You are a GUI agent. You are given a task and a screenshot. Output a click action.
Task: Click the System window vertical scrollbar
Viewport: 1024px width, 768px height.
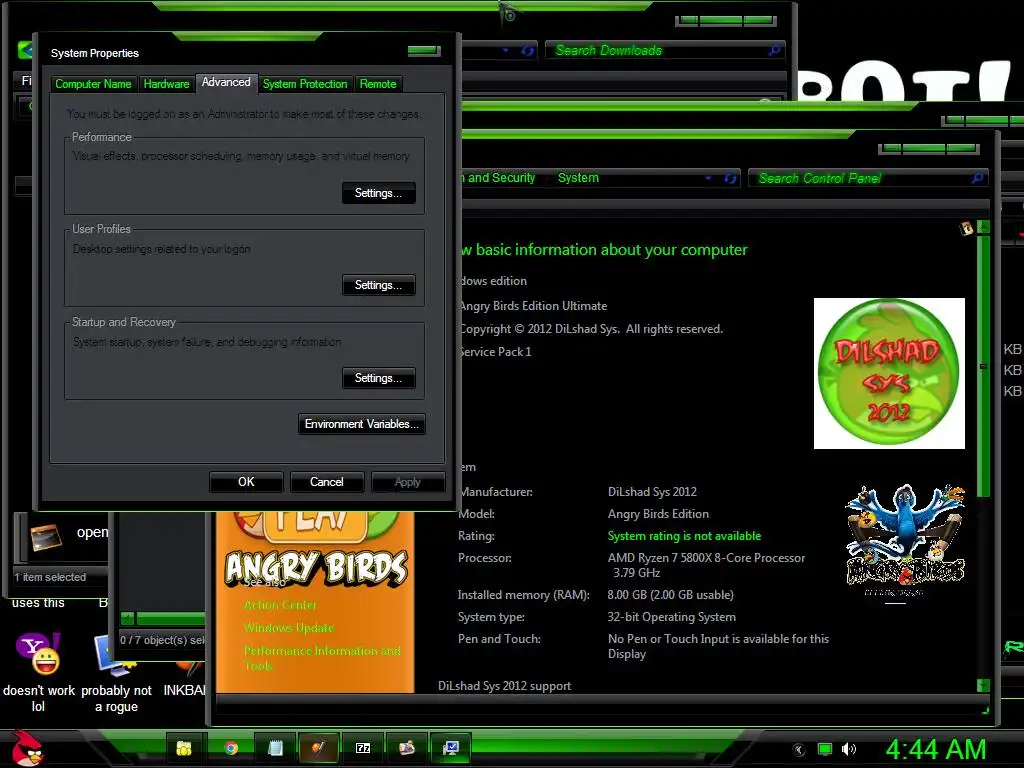tap(984, 366)
